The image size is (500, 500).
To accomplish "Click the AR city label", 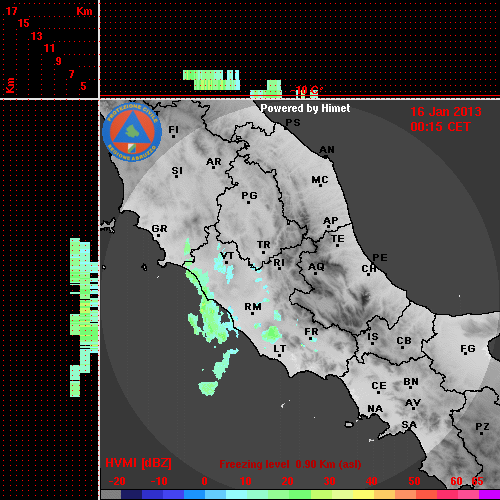I will tap(214, 162).
